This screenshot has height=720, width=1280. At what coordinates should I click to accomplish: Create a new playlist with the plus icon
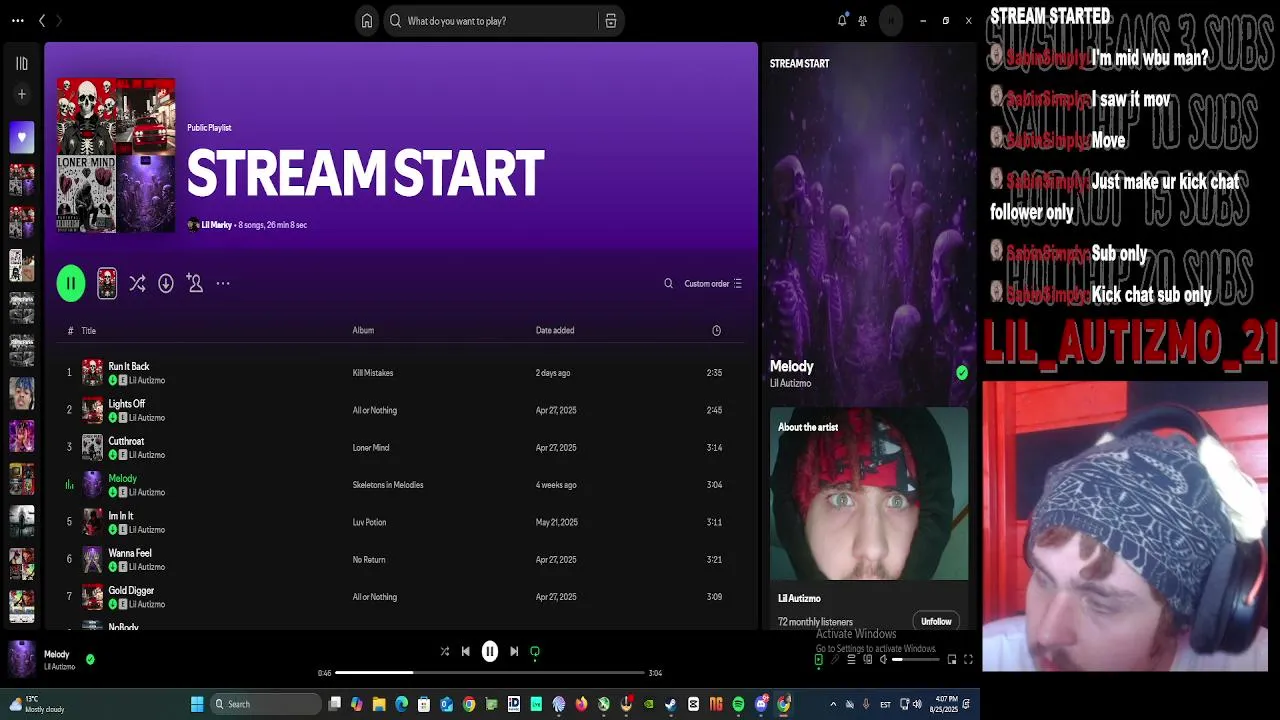[x=22, y=94]
